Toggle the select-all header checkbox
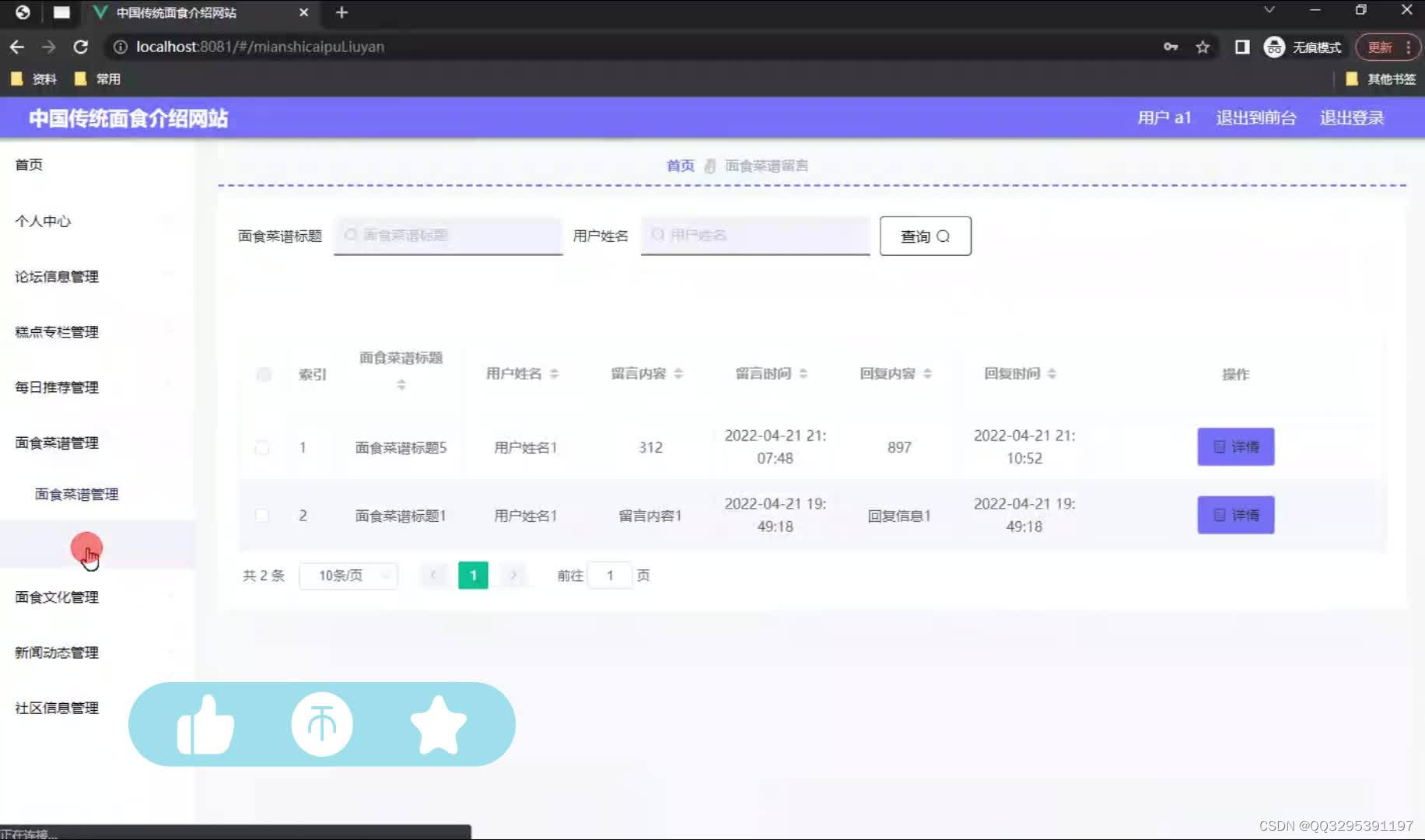Screen dimensions: 1425x840 (x=264, y=374)
